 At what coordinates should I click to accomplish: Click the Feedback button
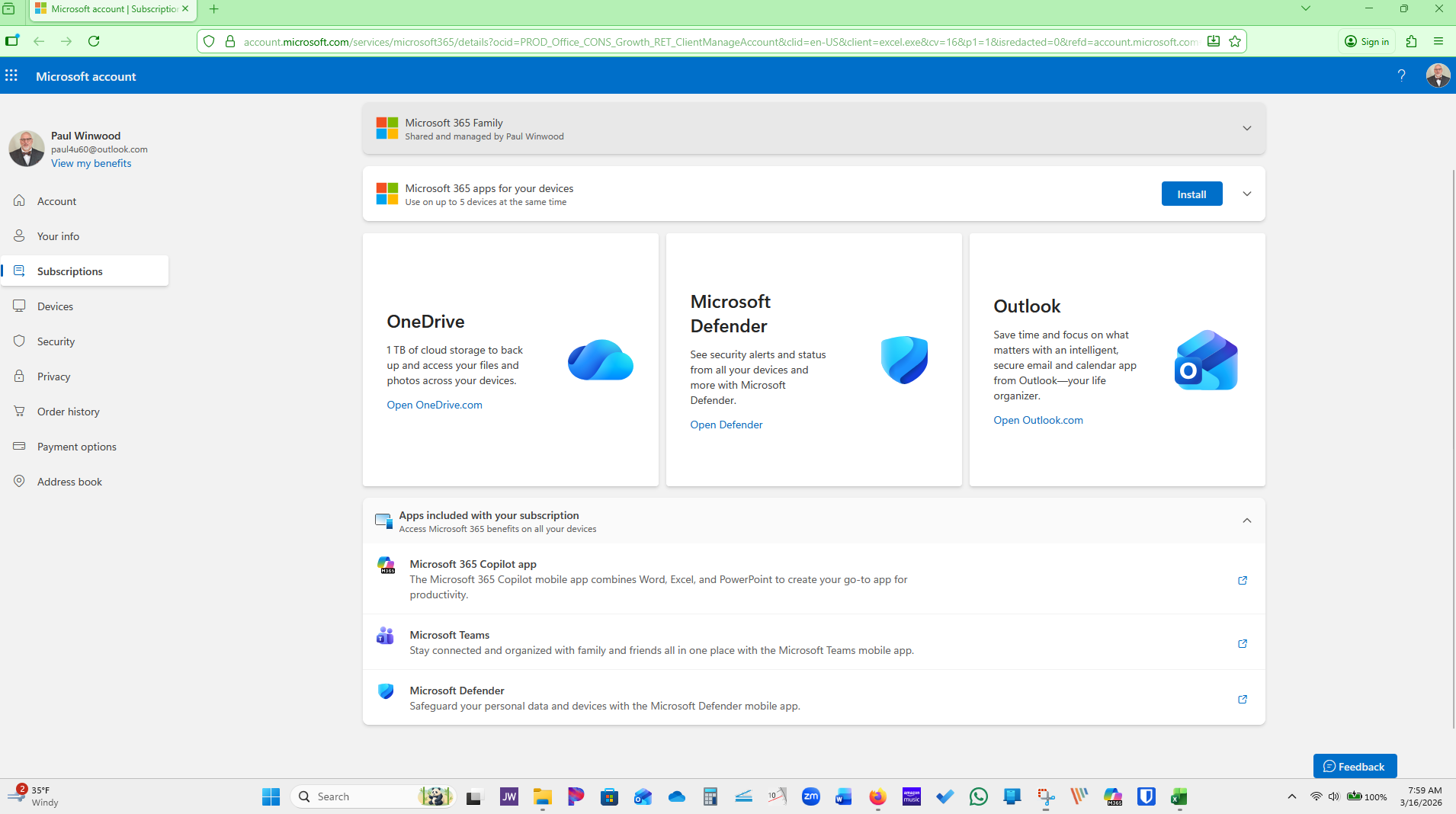[1355, 766]
